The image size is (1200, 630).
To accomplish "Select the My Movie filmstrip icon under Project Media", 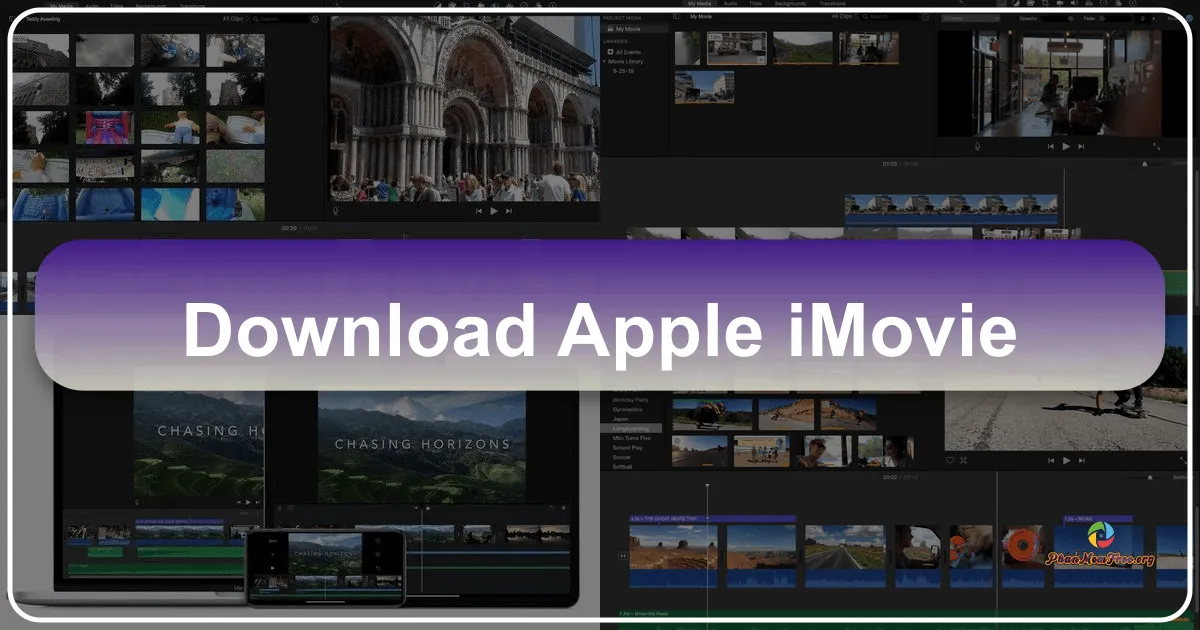I will pos(610,28).
